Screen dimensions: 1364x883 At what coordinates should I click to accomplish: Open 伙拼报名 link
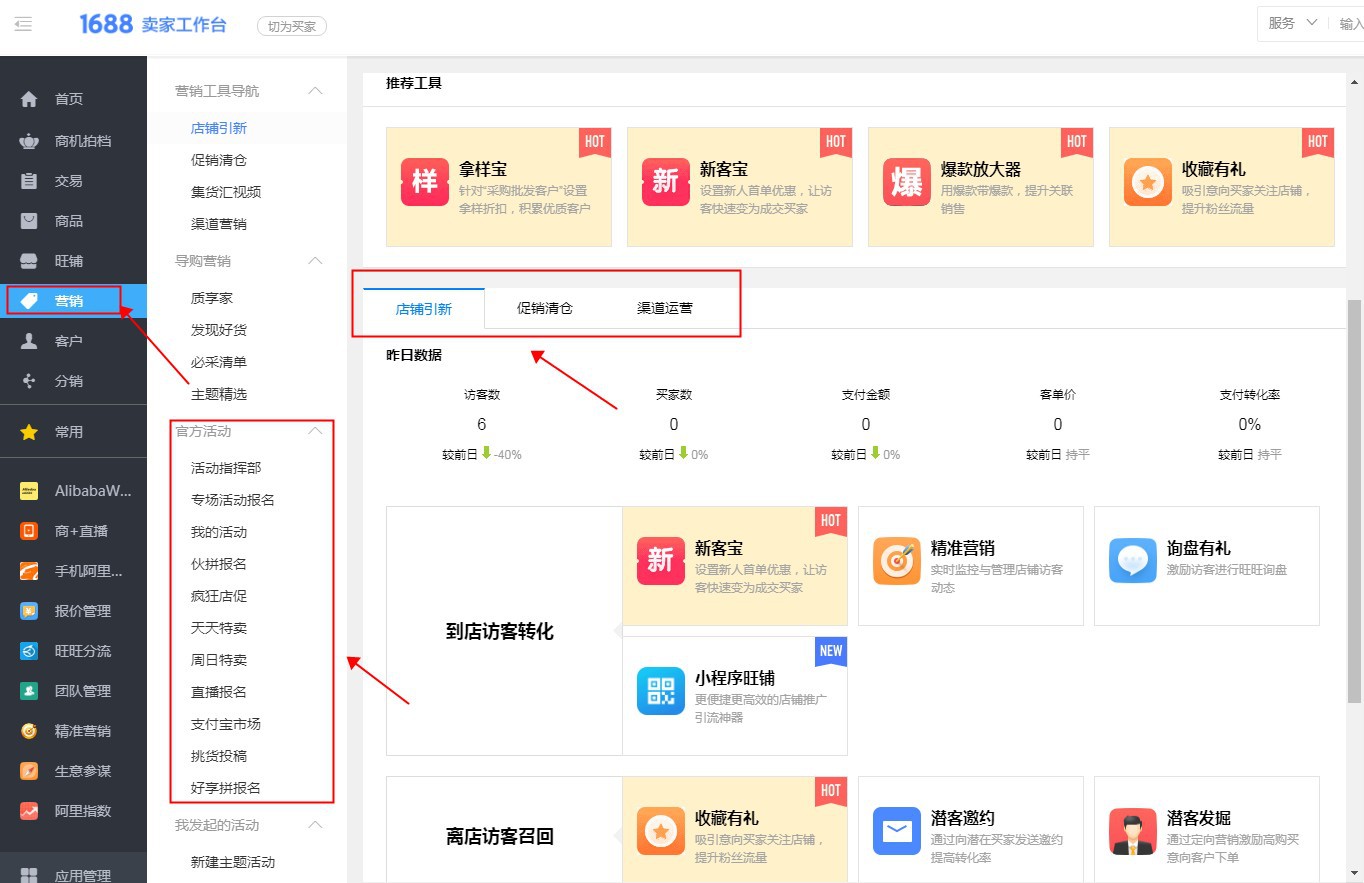coord(219,564)
